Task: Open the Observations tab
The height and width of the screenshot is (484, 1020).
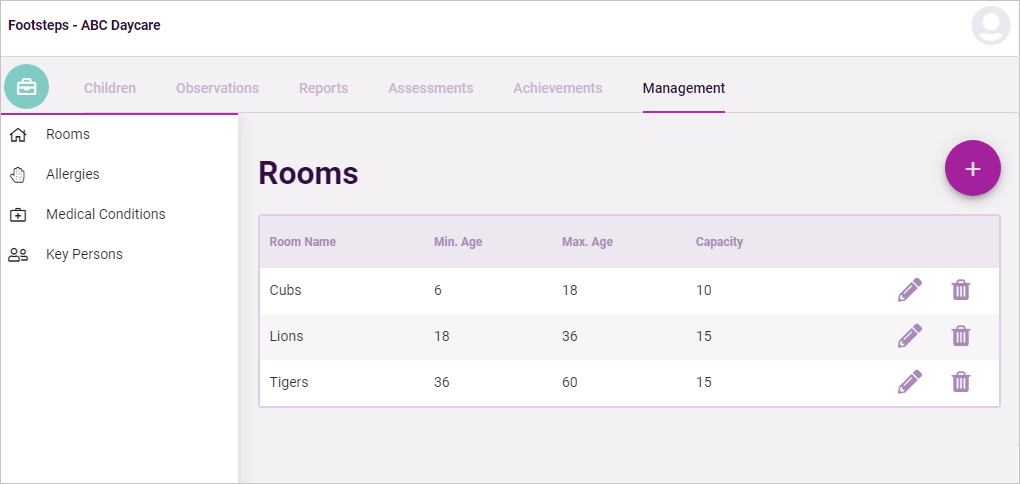Action: (217, 88)
